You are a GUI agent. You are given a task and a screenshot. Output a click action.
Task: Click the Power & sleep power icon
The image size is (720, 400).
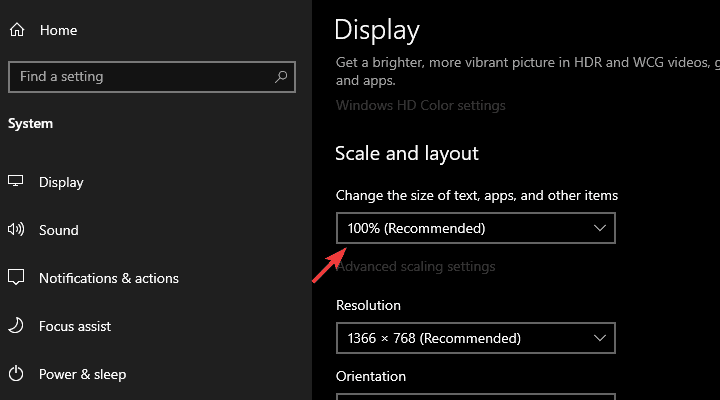point(16,373)
